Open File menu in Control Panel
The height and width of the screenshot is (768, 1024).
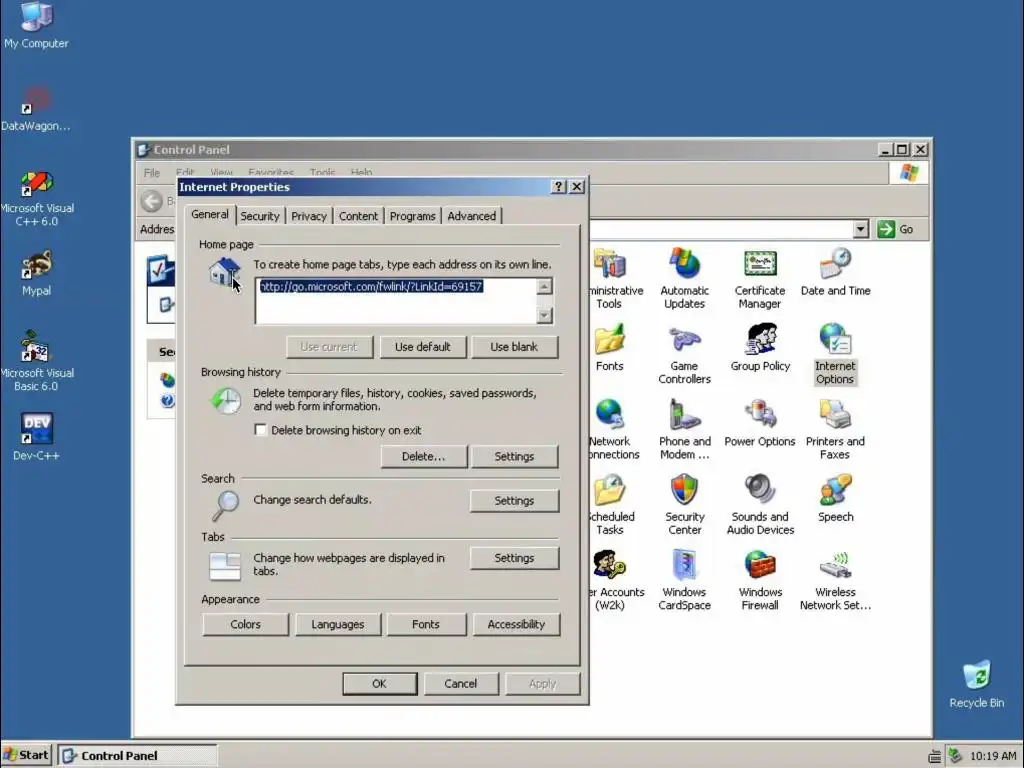pos(152,172)
